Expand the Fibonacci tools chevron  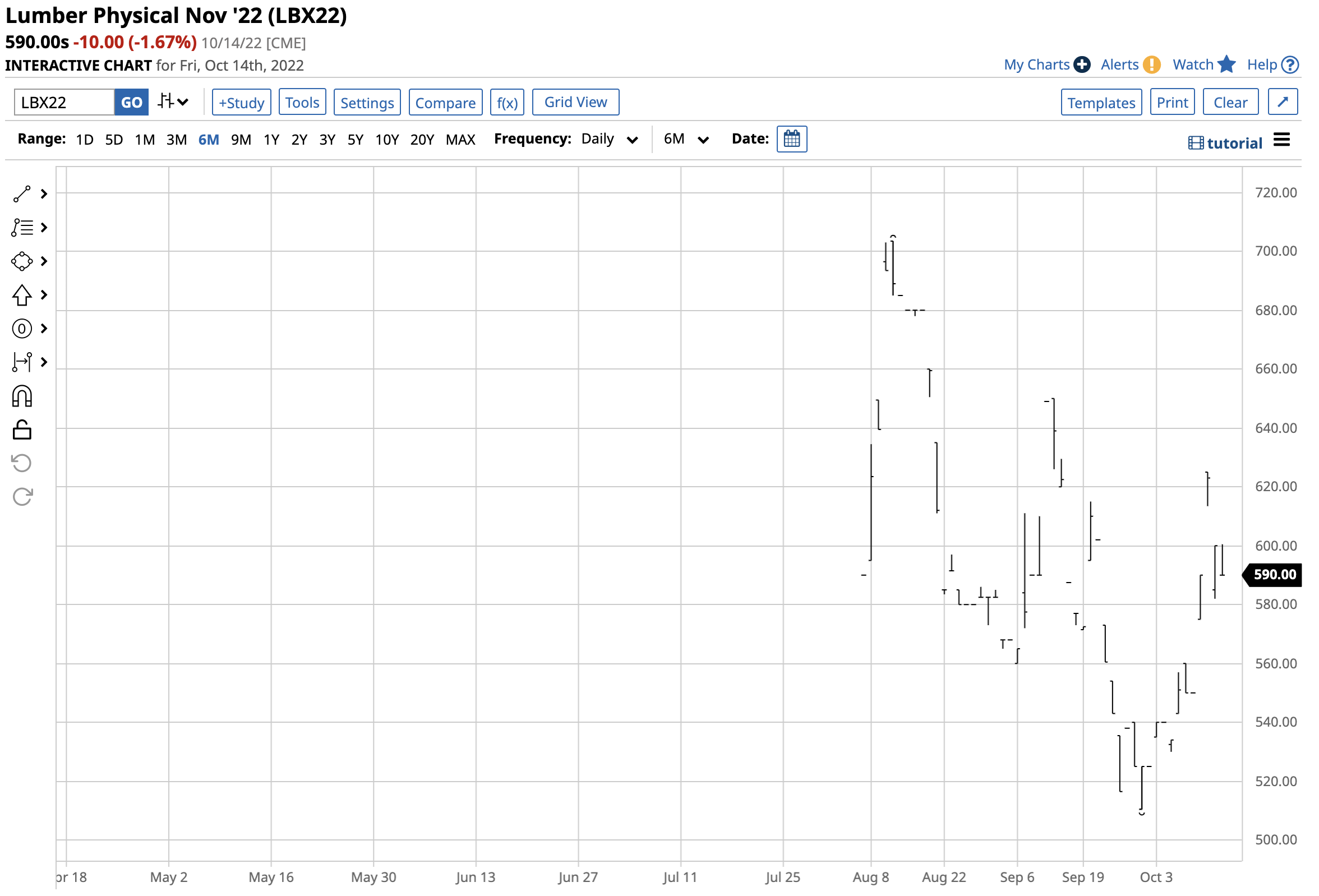pyautogui.click(x=44, y=228)
